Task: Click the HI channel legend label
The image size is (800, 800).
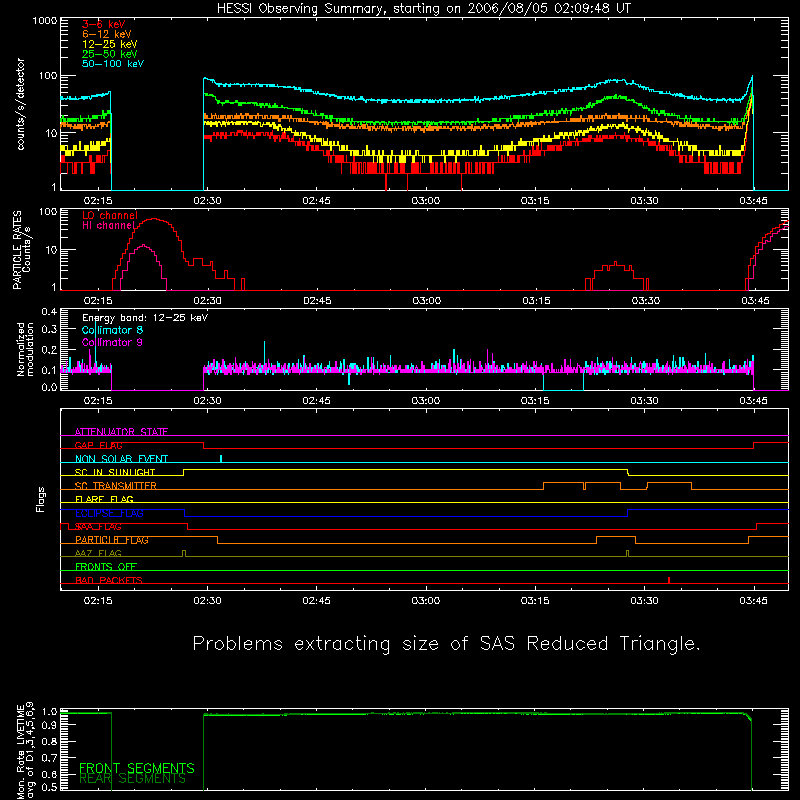Action: click(x=108, y=226)
